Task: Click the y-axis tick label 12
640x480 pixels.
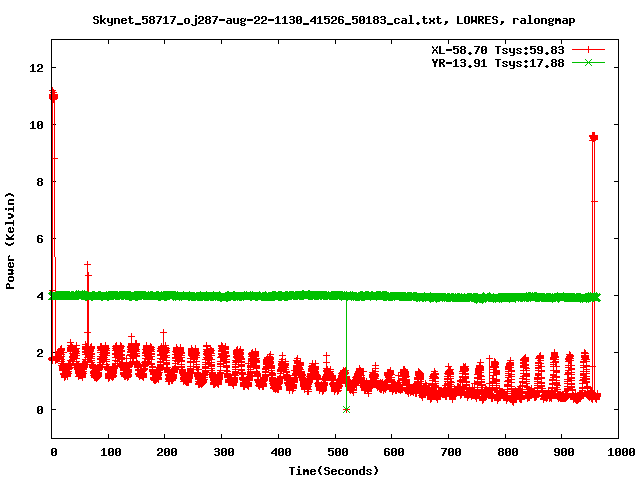Action: (36, 68)
